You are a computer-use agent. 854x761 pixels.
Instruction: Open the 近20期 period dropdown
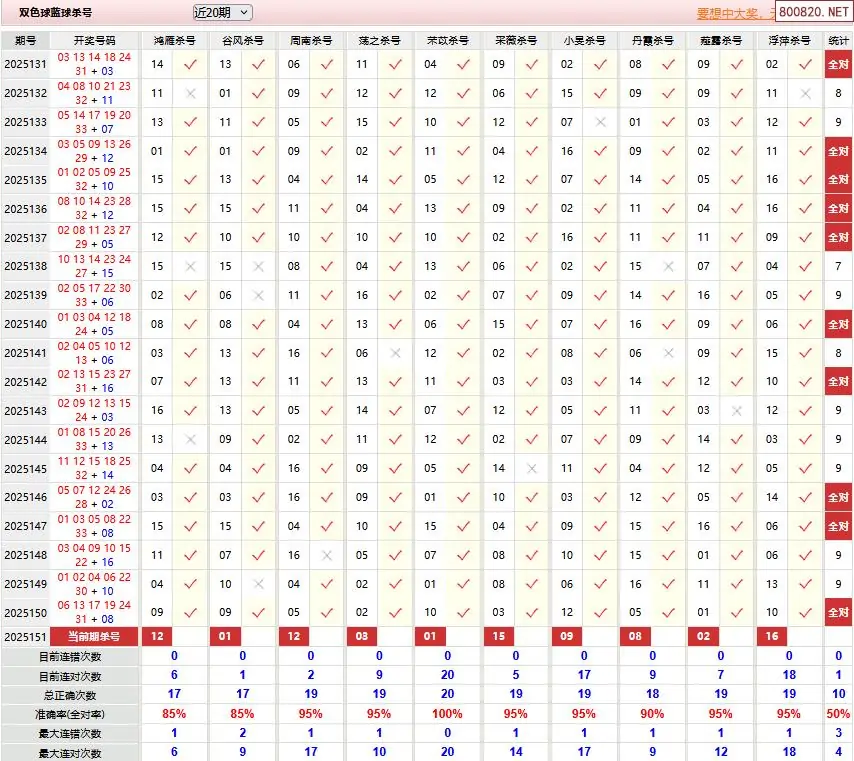(222, 12)
